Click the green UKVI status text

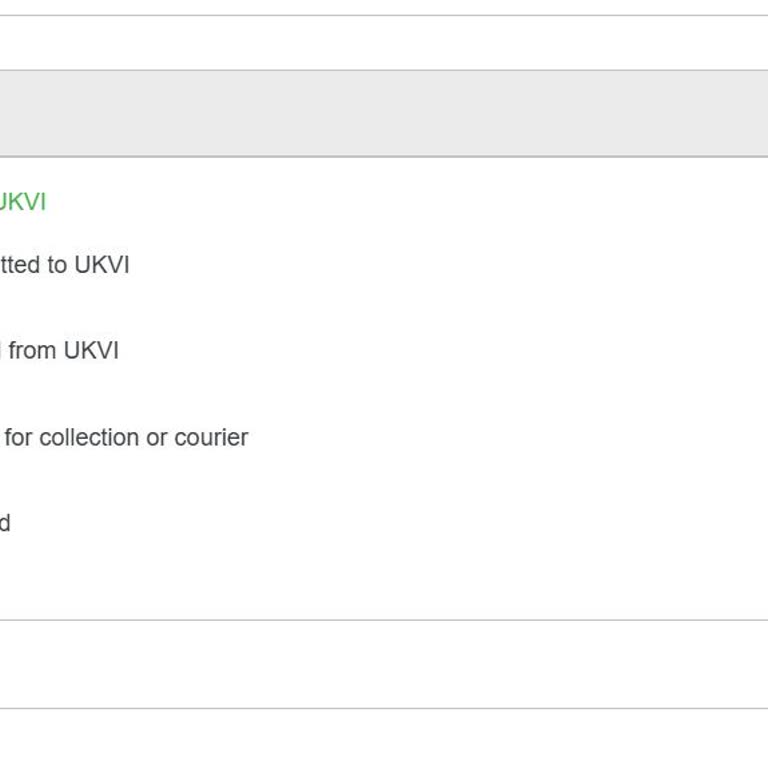tap(23, 202)
